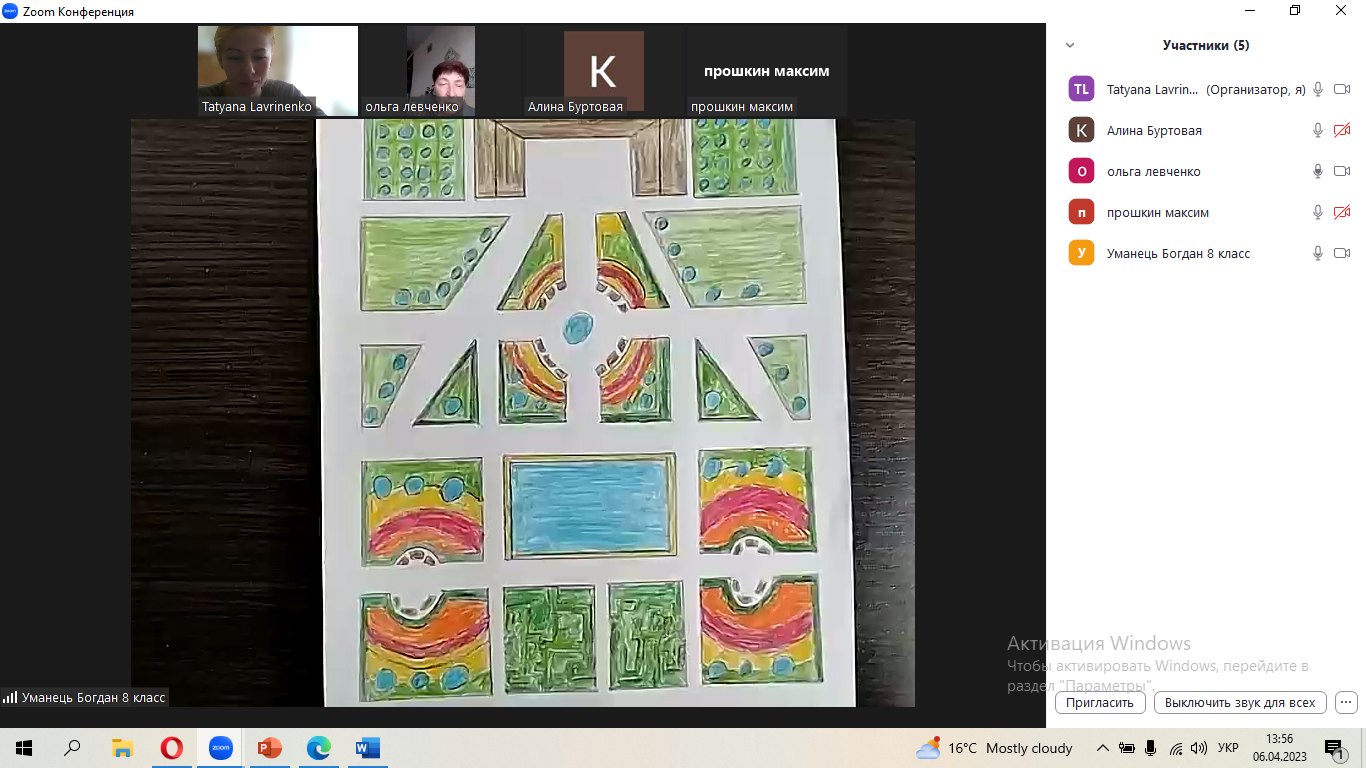Click прошкин максим's disabled camera icon
This screenshot has width=1366, height=768.
click(1342, 212)
